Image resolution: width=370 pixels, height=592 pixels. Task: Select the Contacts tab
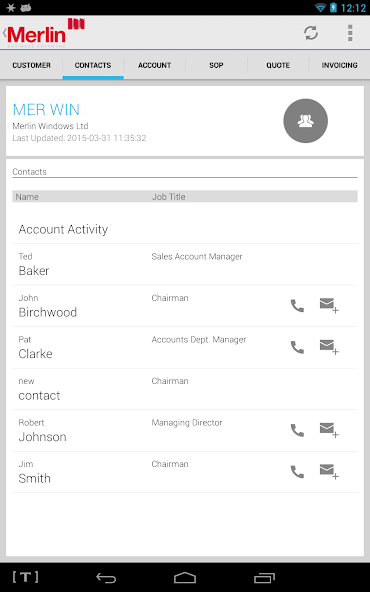(93, 65)
